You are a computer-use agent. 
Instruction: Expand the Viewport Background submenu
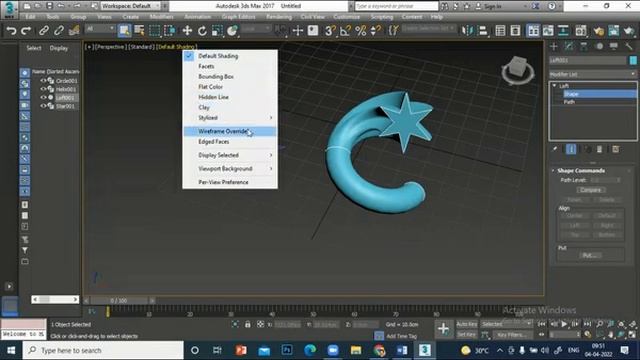pyautogui.click(x=271, y=169)
